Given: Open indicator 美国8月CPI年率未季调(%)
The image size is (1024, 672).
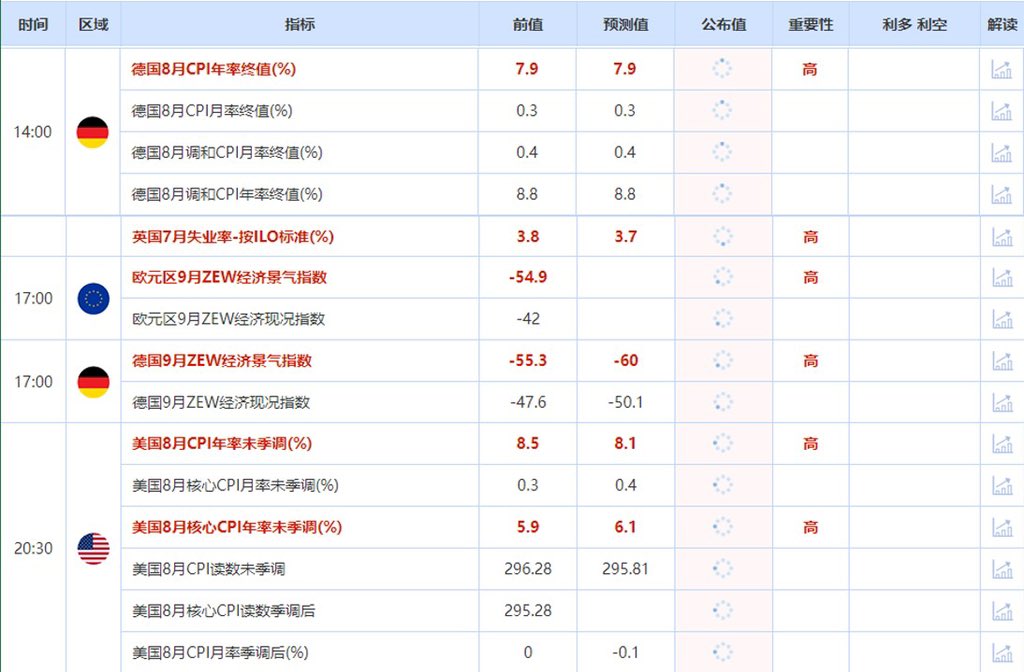Looking at the screenshot, I should pyautogui.click(x=222, y=443).
